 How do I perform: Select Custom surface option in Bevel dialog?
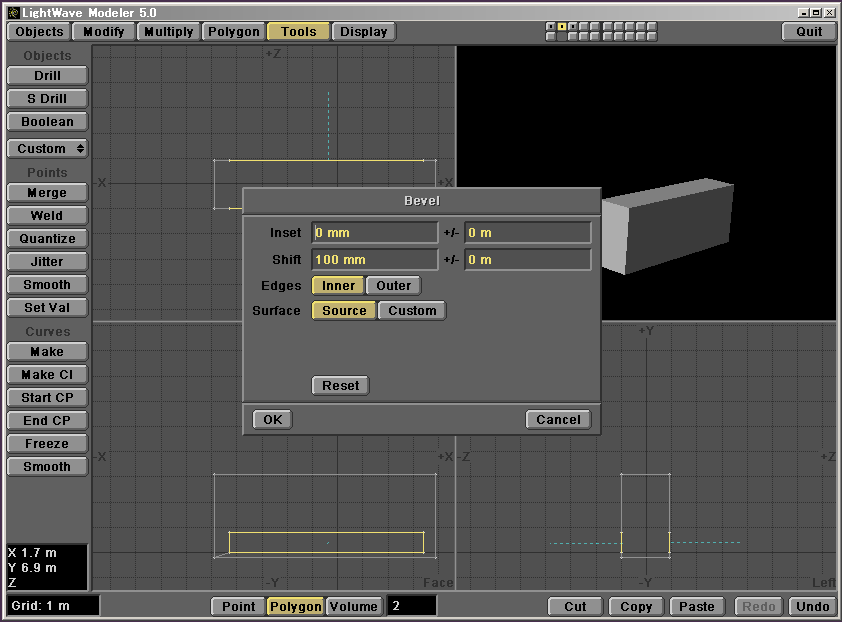(412, 311)
